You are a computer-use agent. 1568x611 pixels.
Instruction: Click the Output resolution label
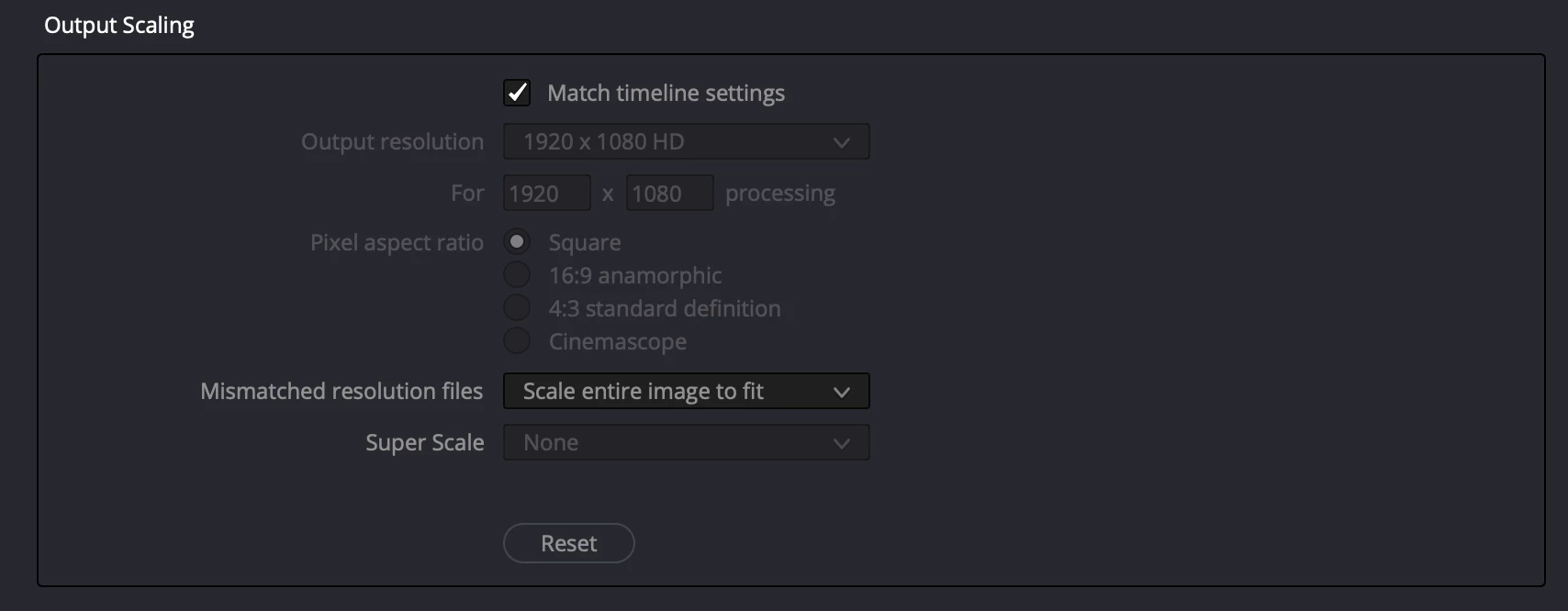tap(392, 142)
